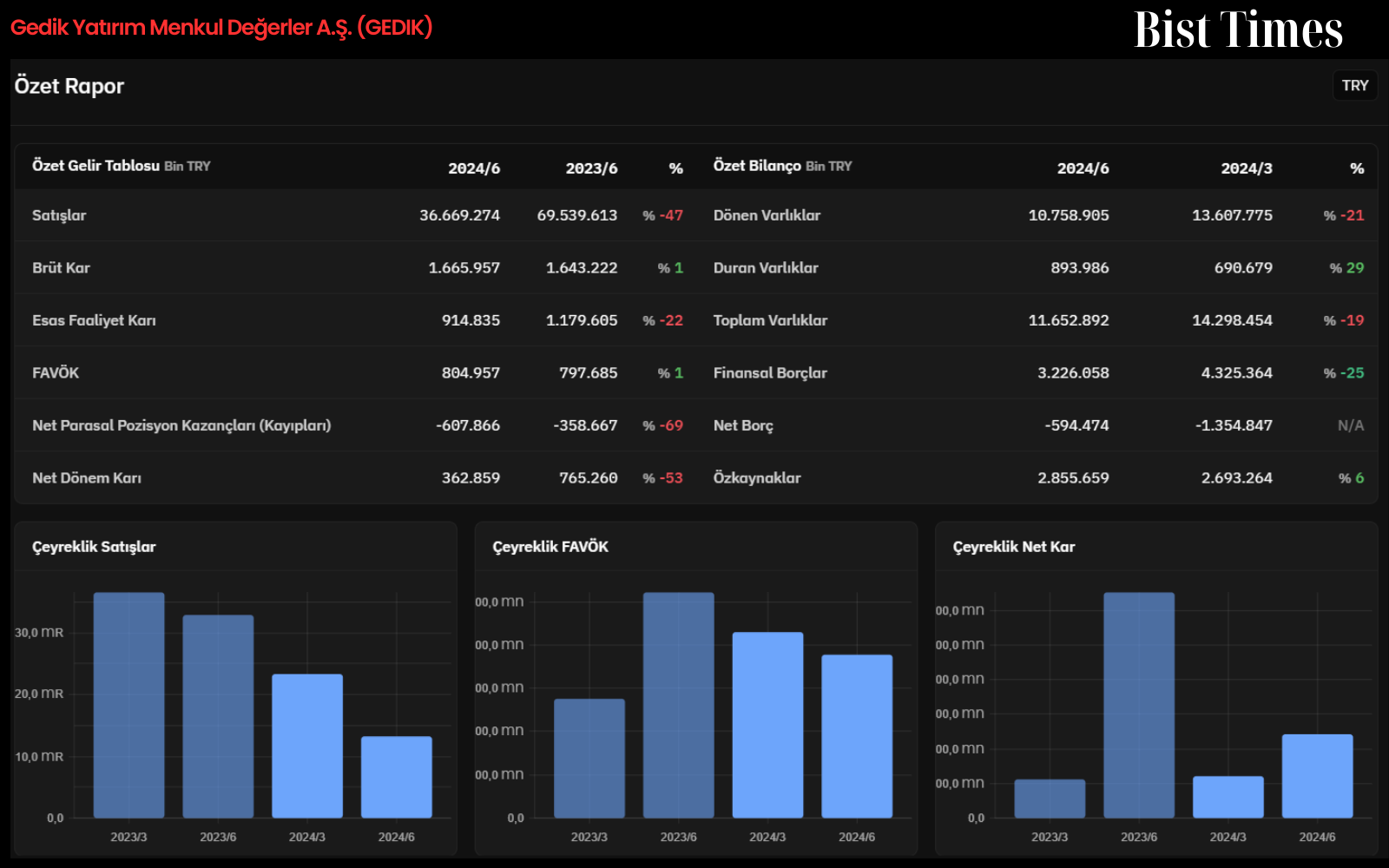Select Dönen Varlıklar value 10.758.905
Image resolution: width=1389 pixels, height=868 pixels.
pyautogui.click(x=1069, y=215)
